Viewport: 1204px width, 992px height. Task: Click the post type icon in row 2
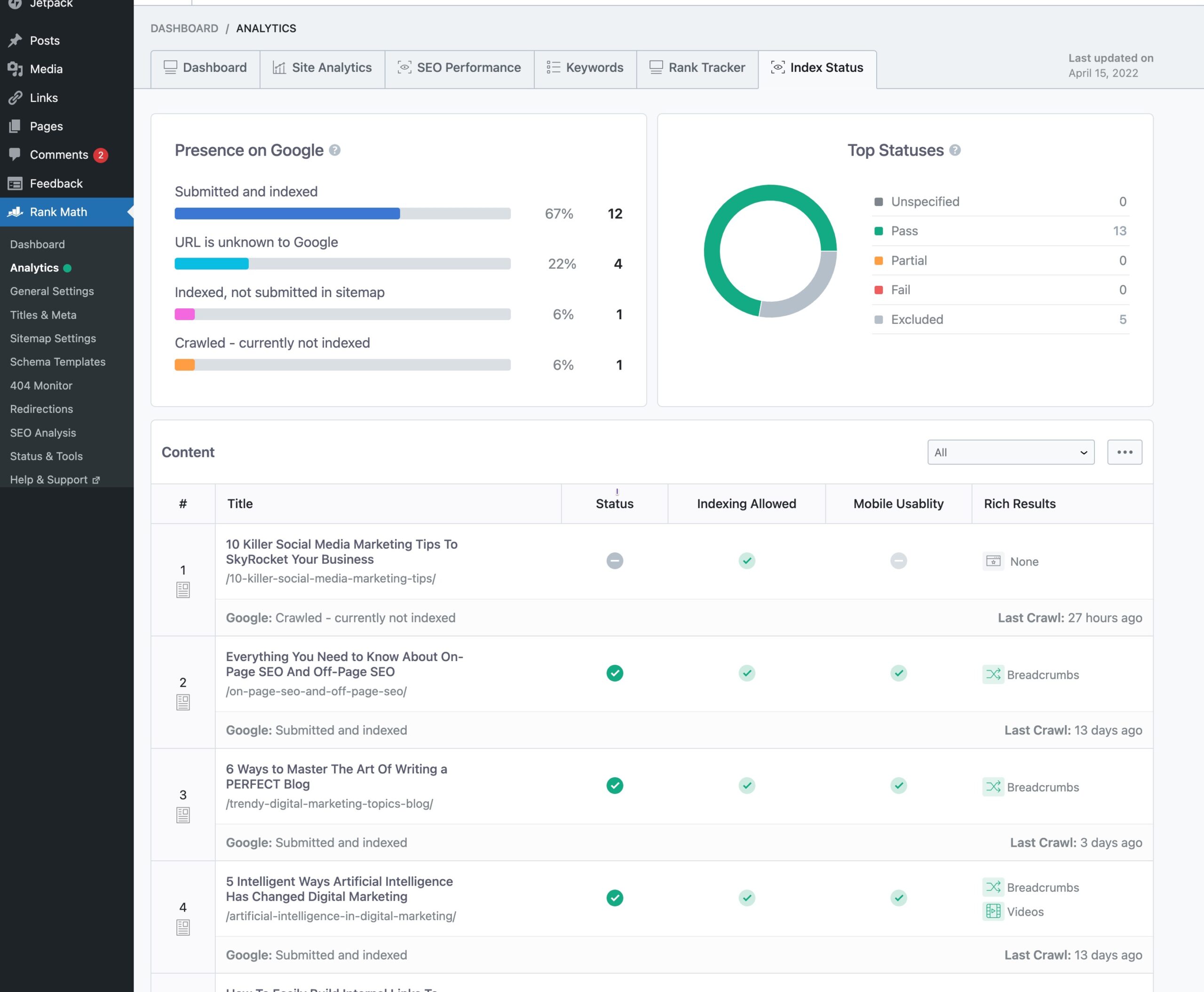point(183,702)
